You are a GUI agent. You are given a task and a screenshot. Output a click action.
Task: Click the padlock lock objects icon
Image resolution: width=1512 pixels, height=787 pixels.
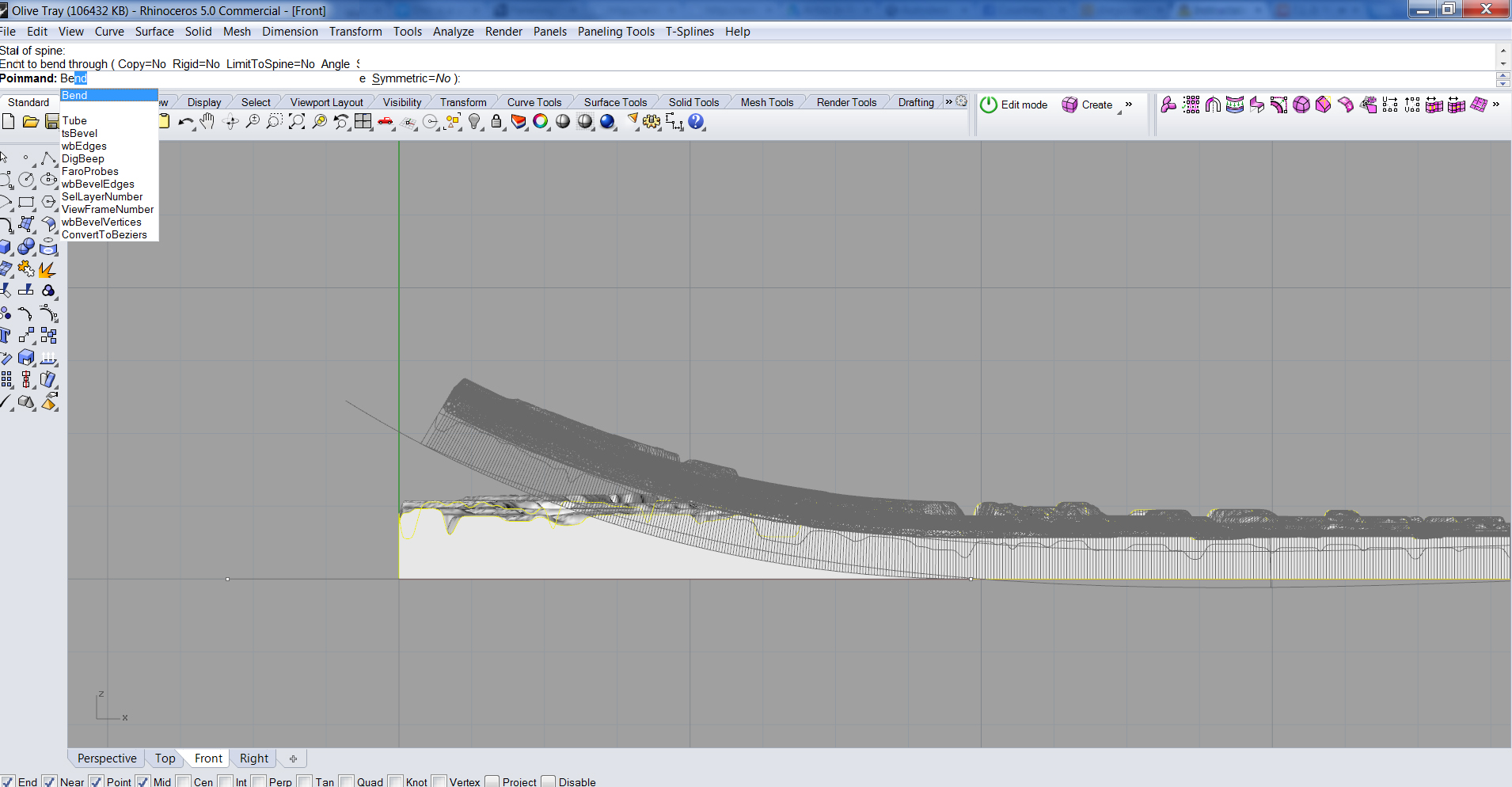pos(496,121)
